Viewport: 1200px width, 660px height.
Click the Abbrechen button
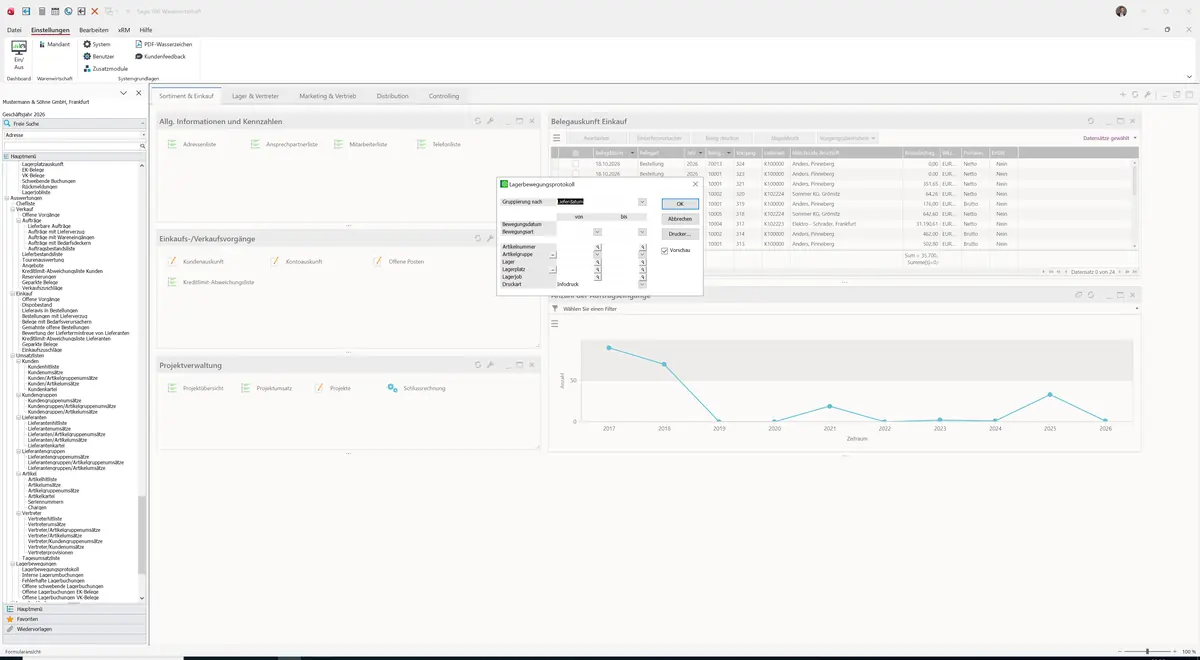(x=680, y=219)
